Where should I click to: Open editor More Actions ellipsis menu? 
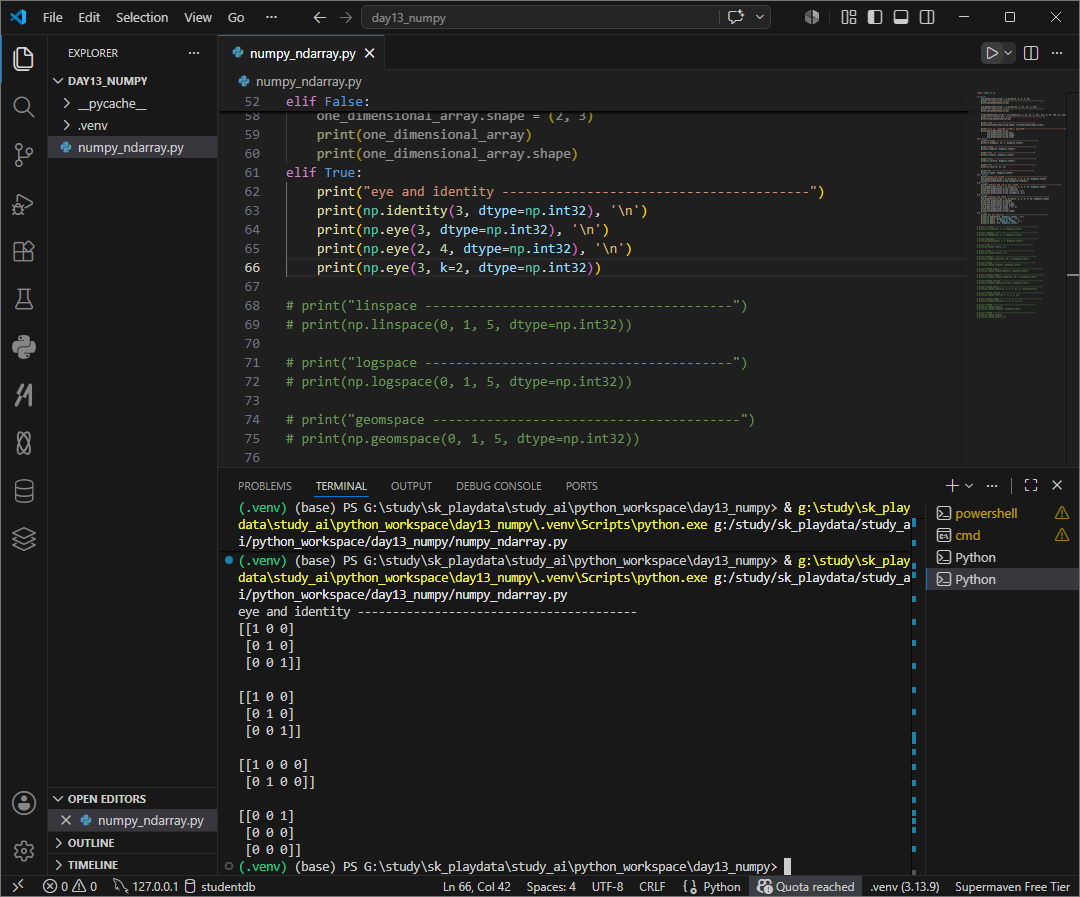(x=1057, y=53)
